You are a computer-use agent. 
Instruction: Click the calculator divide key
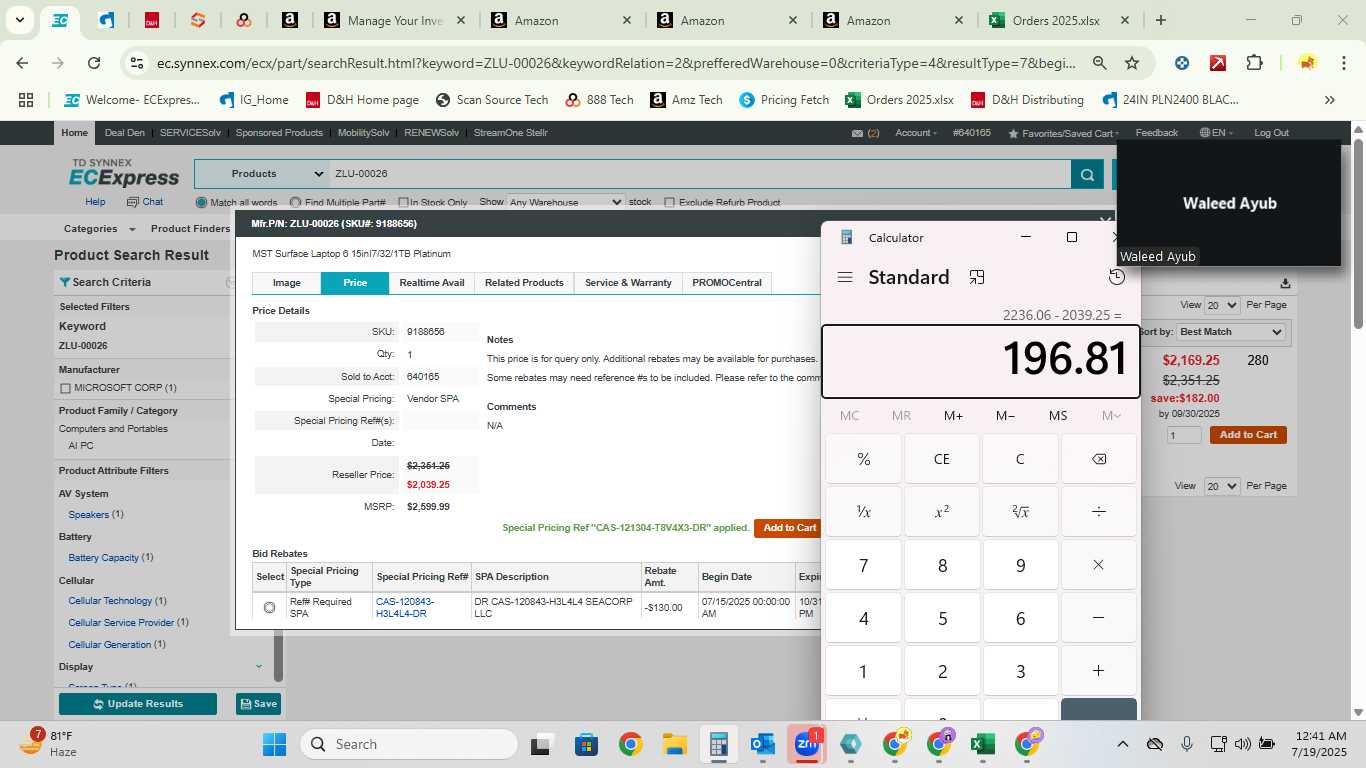pyautogui.click(x=1098, y=512)
